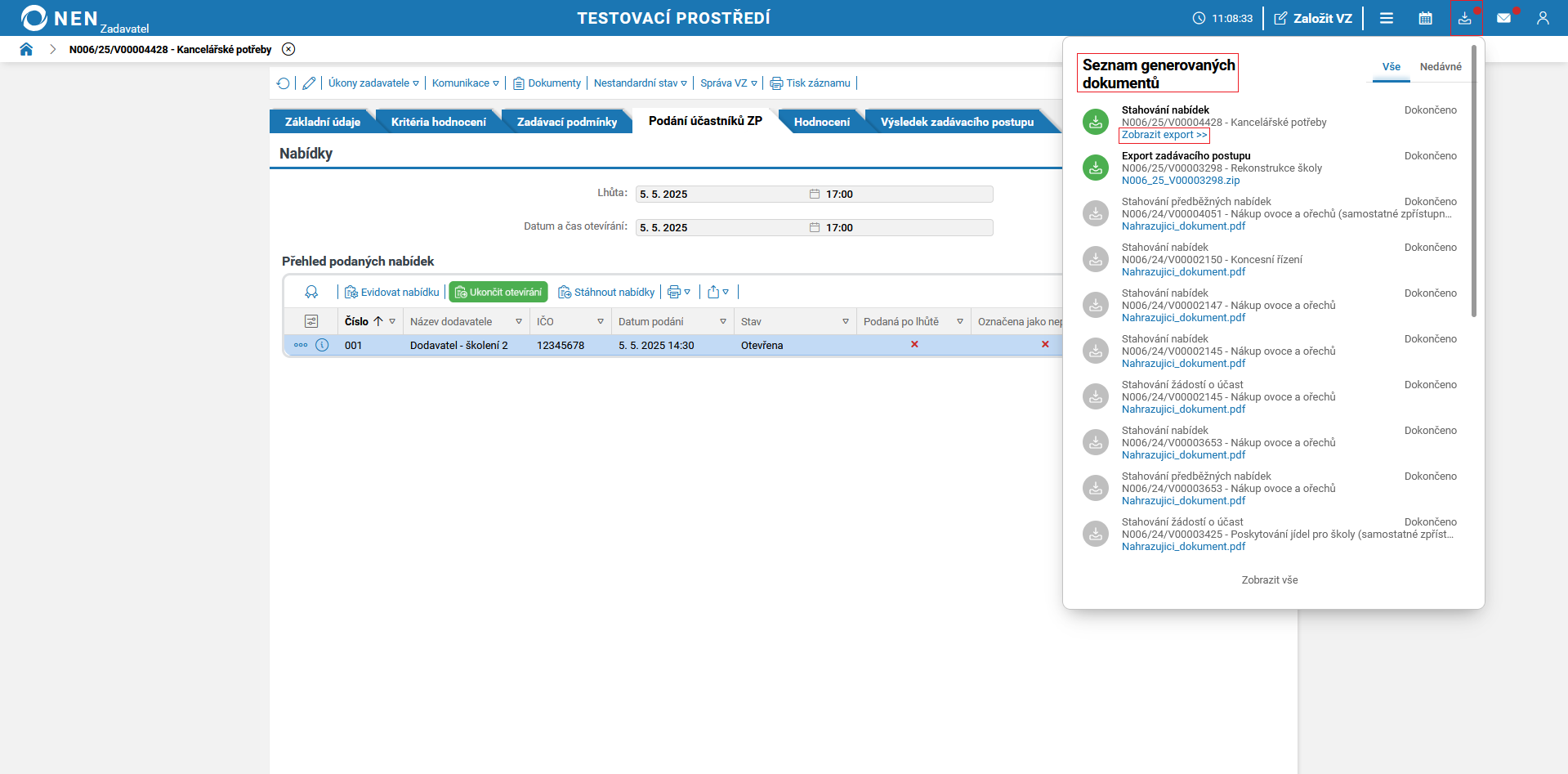Screen dimensions: 1568x774
Task: Go to the home icon in breadcrumb
Action: point(26,49)
